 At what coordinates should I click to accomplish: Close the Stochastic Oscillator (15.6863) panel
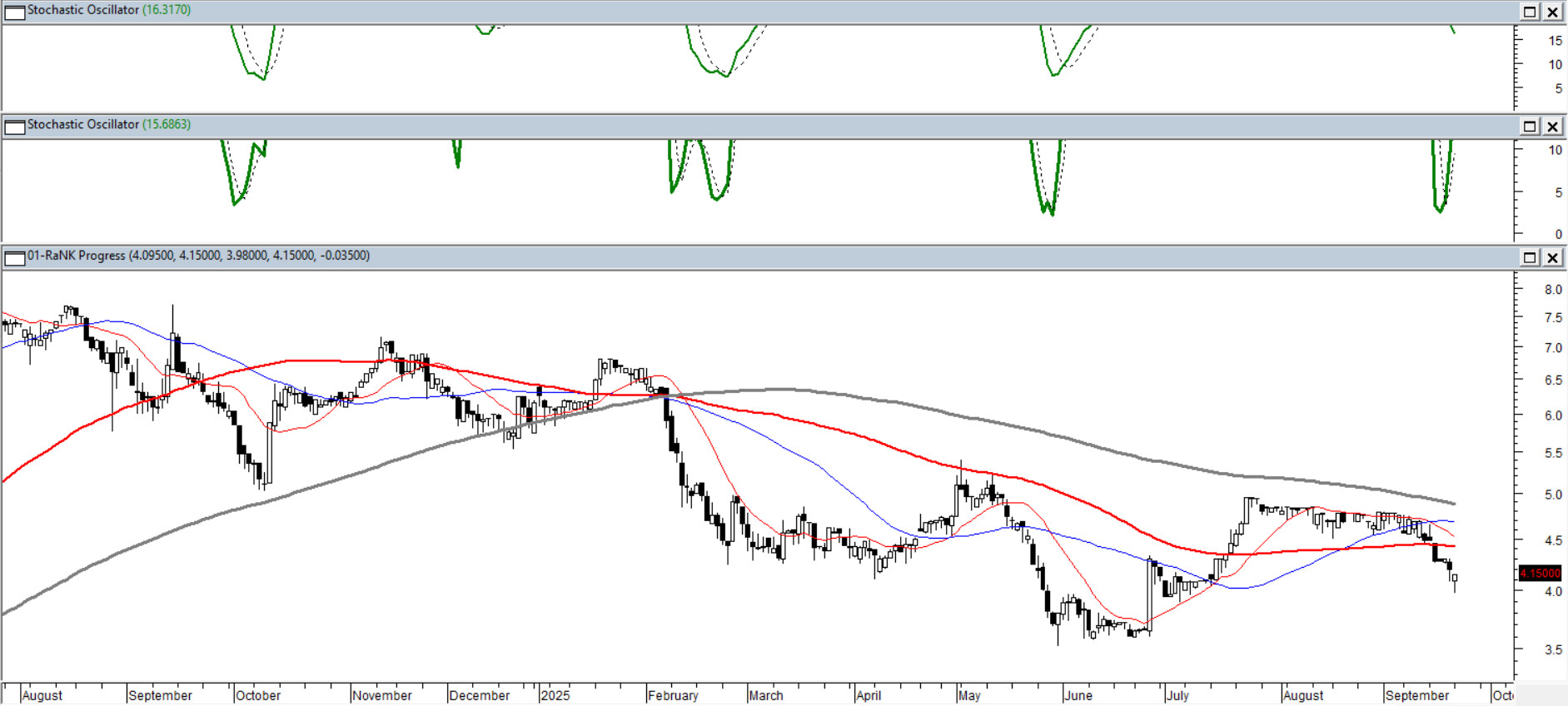1553,127
